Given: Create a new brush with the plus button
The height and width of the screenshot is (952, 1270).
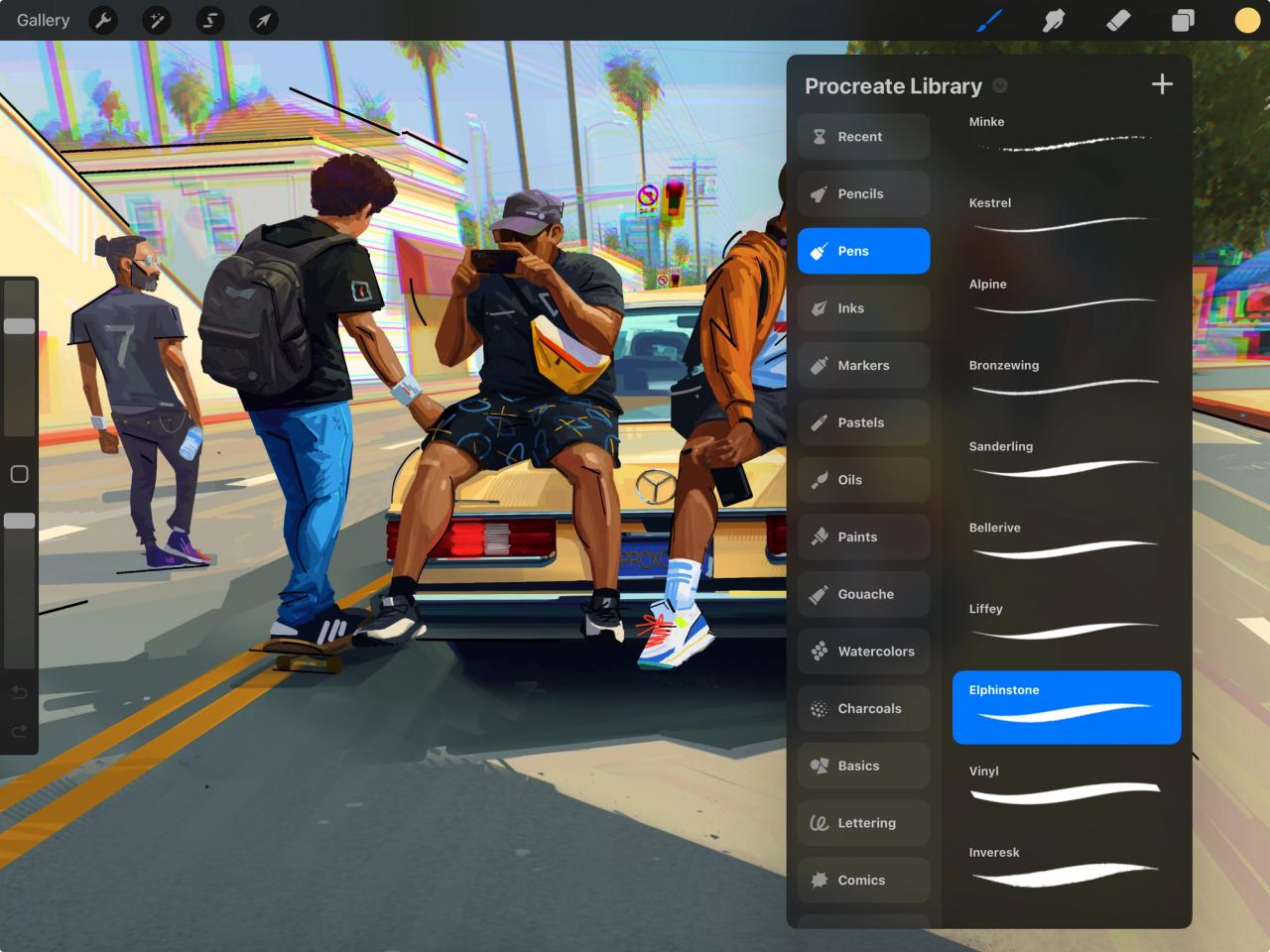Looking at the screenshot, I should (x=1161, y=84).
